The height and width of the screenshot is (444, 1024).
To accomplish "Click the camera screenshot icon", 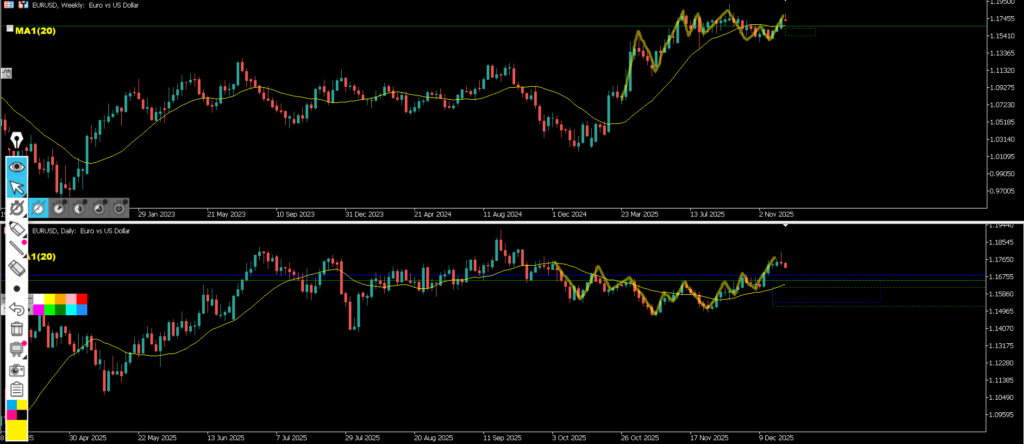I will pyautogui.click(x=16, y=369).
